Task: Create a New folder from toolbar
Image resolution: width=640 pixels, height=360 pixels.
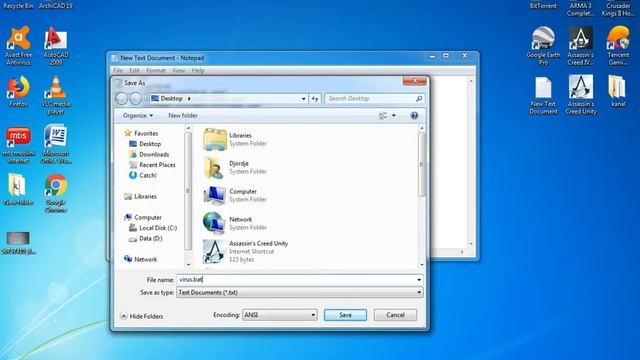Action: click(183, 116)
